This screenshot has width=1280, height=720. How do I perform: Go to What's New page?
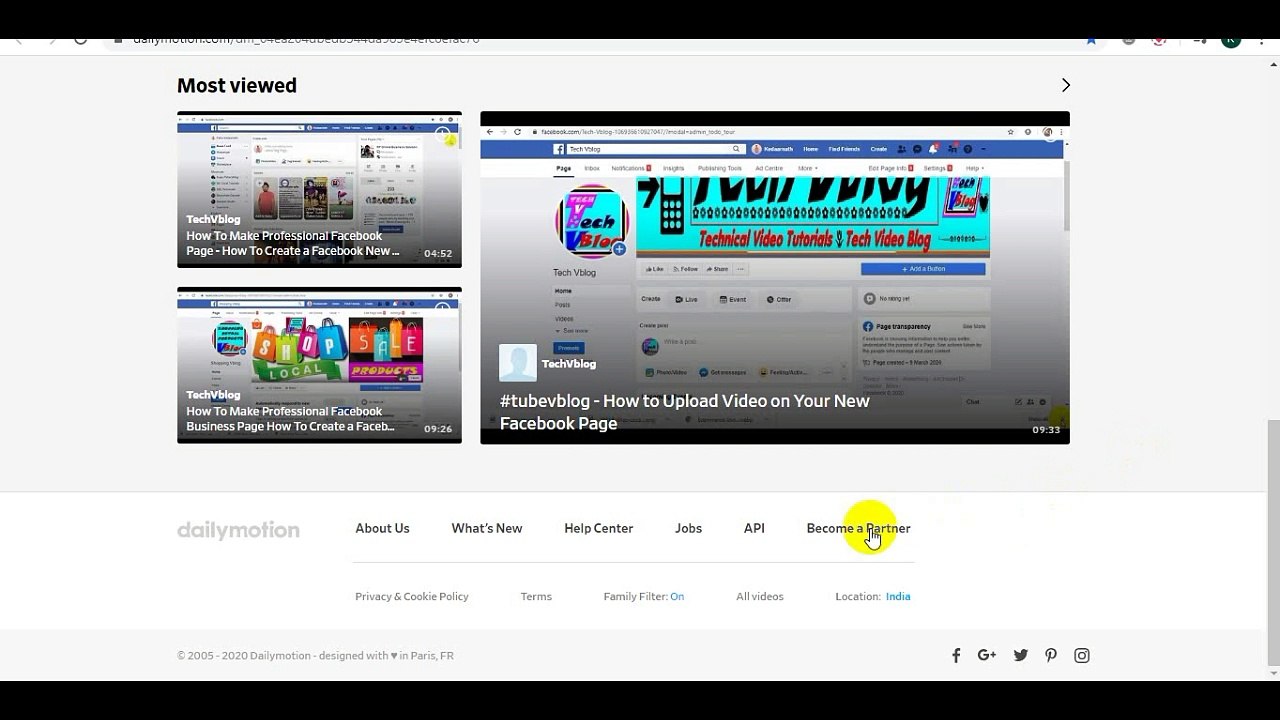(x=487, y=528)
